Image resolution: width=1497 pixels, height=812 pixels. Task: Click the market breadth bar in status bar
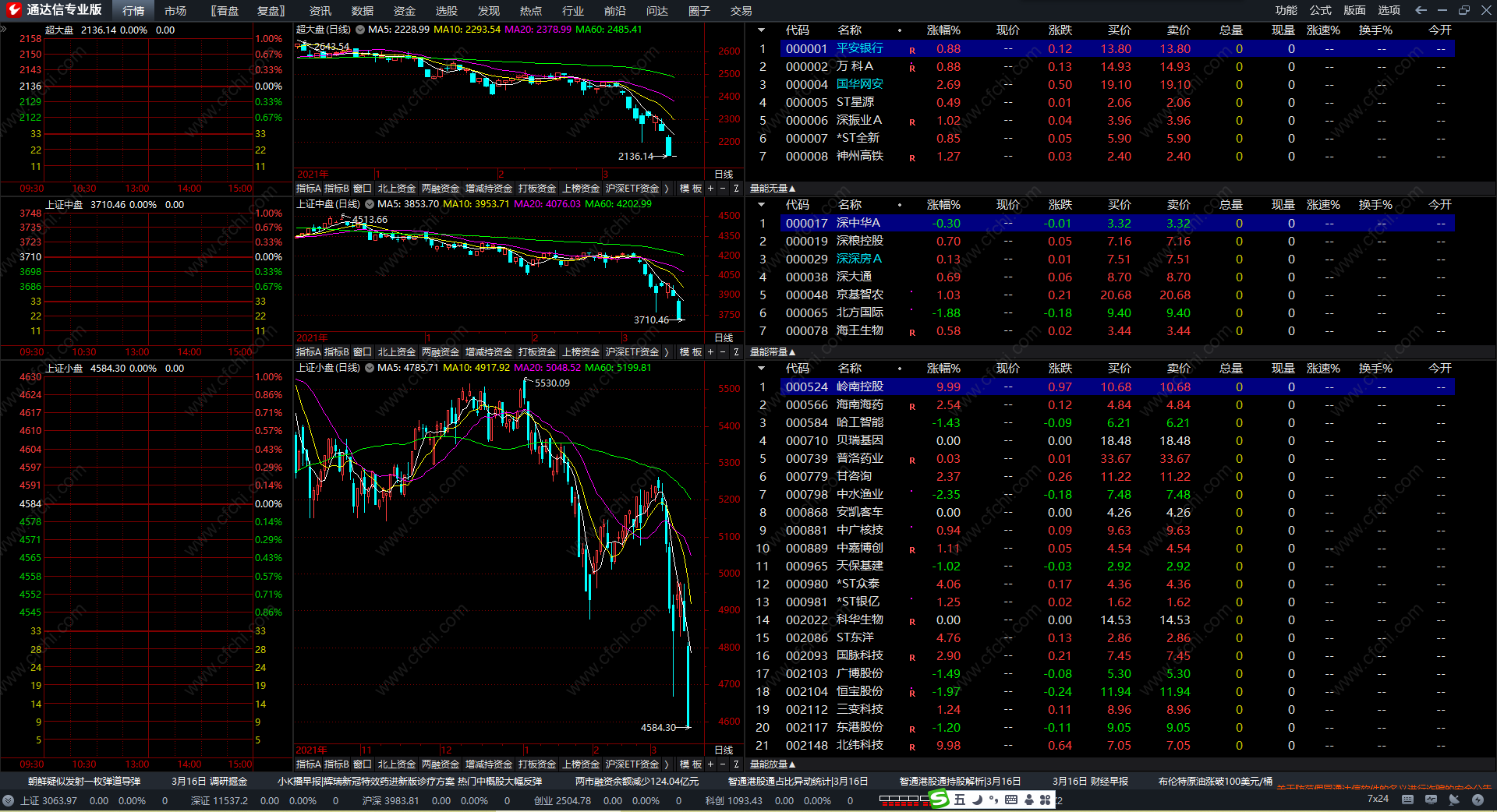tap(903, 800)
